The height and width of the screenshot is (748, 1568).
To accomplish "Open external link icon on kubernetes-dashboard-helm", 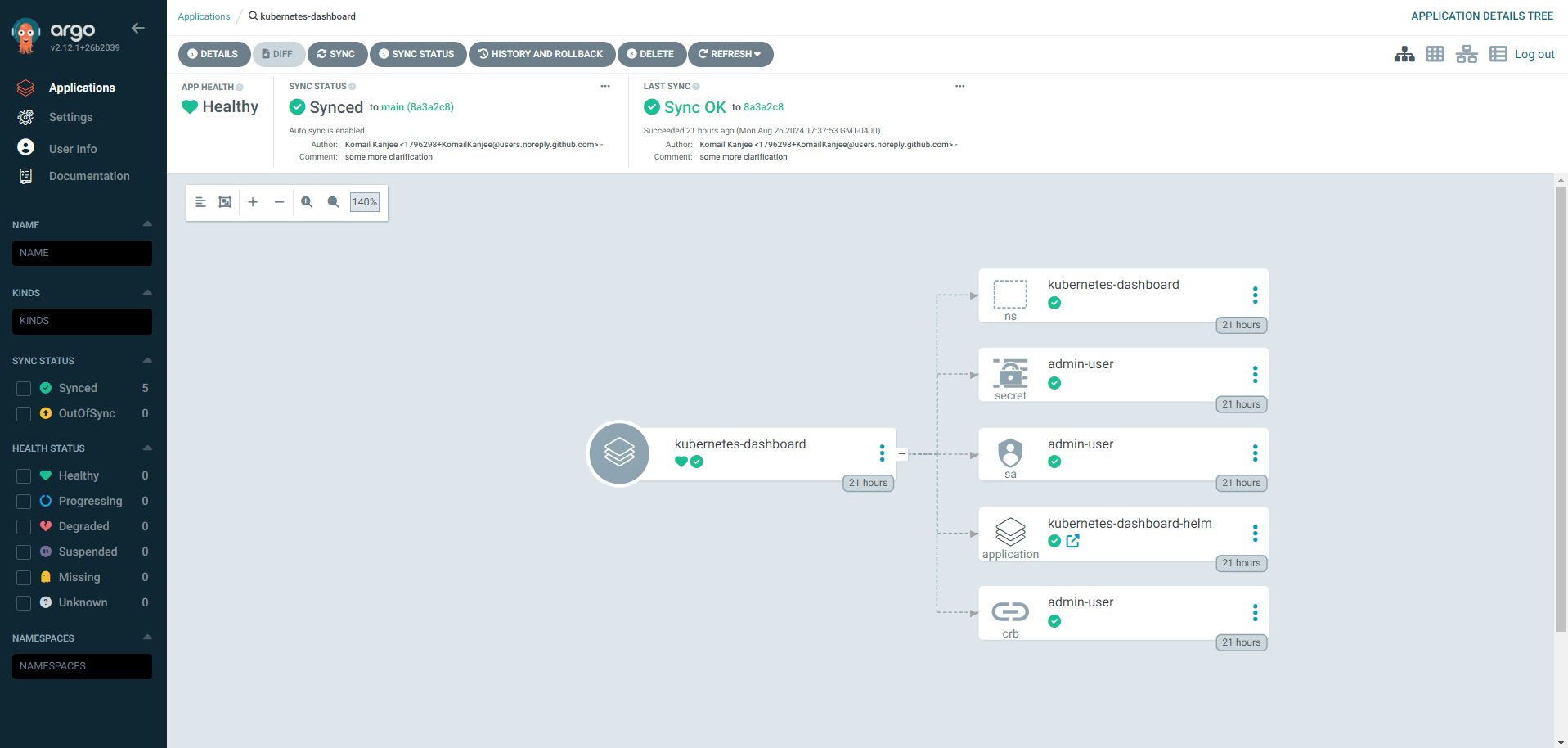I will (x=1072, y=541).
